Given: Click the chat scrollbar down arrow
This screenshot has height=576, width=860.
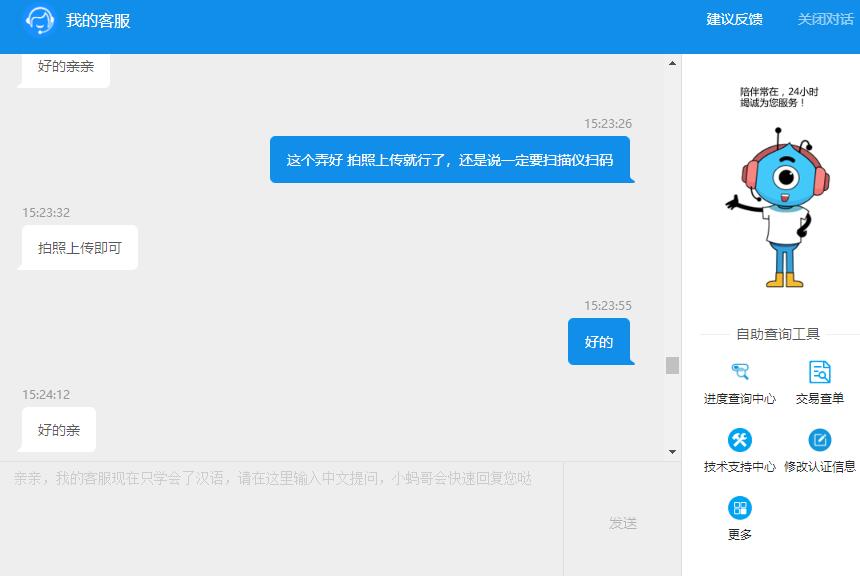Looking at the screenshot, I should pos(672,452).
